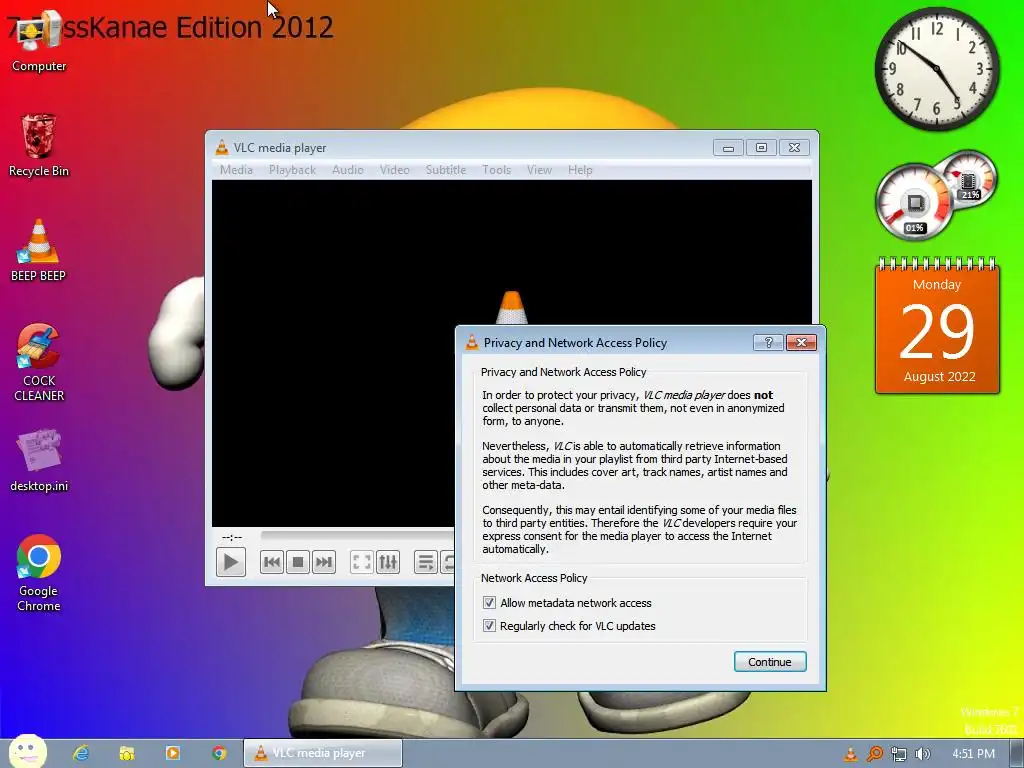
Task: Select the desktop.ini file icon
Action: pyautogui.click(x=39, y=460)
